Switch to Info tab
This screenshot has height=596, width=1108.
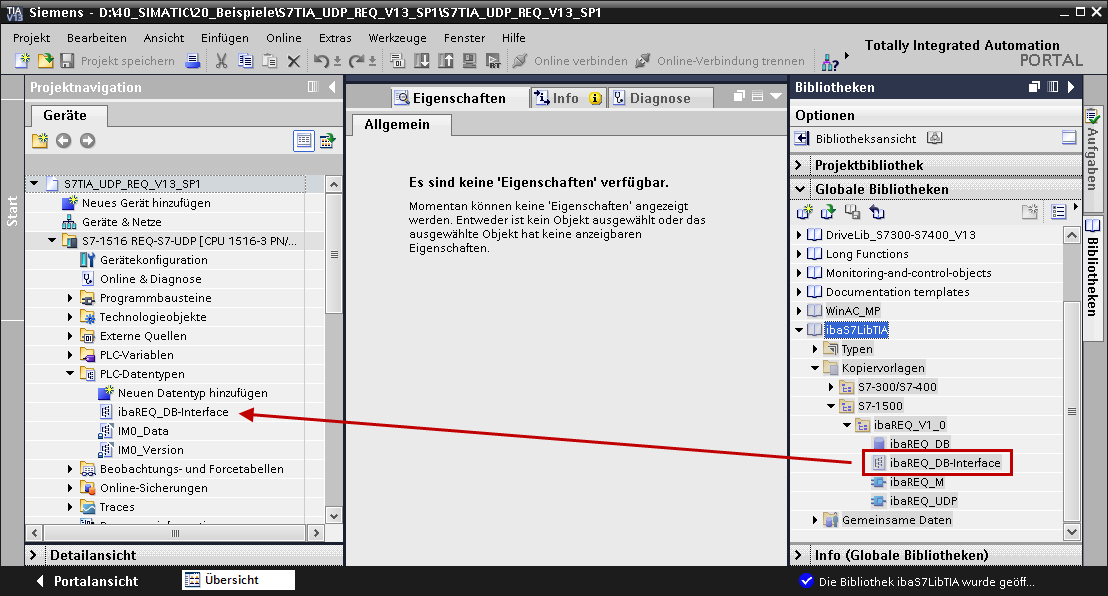pos(567,98)
